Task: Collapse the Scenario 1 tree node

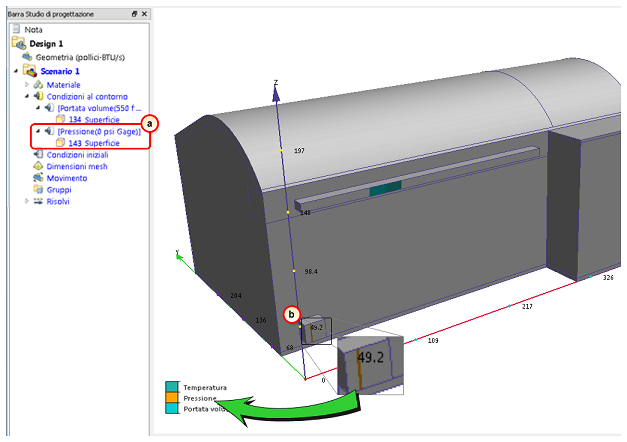Action: (x=16, y=71)
